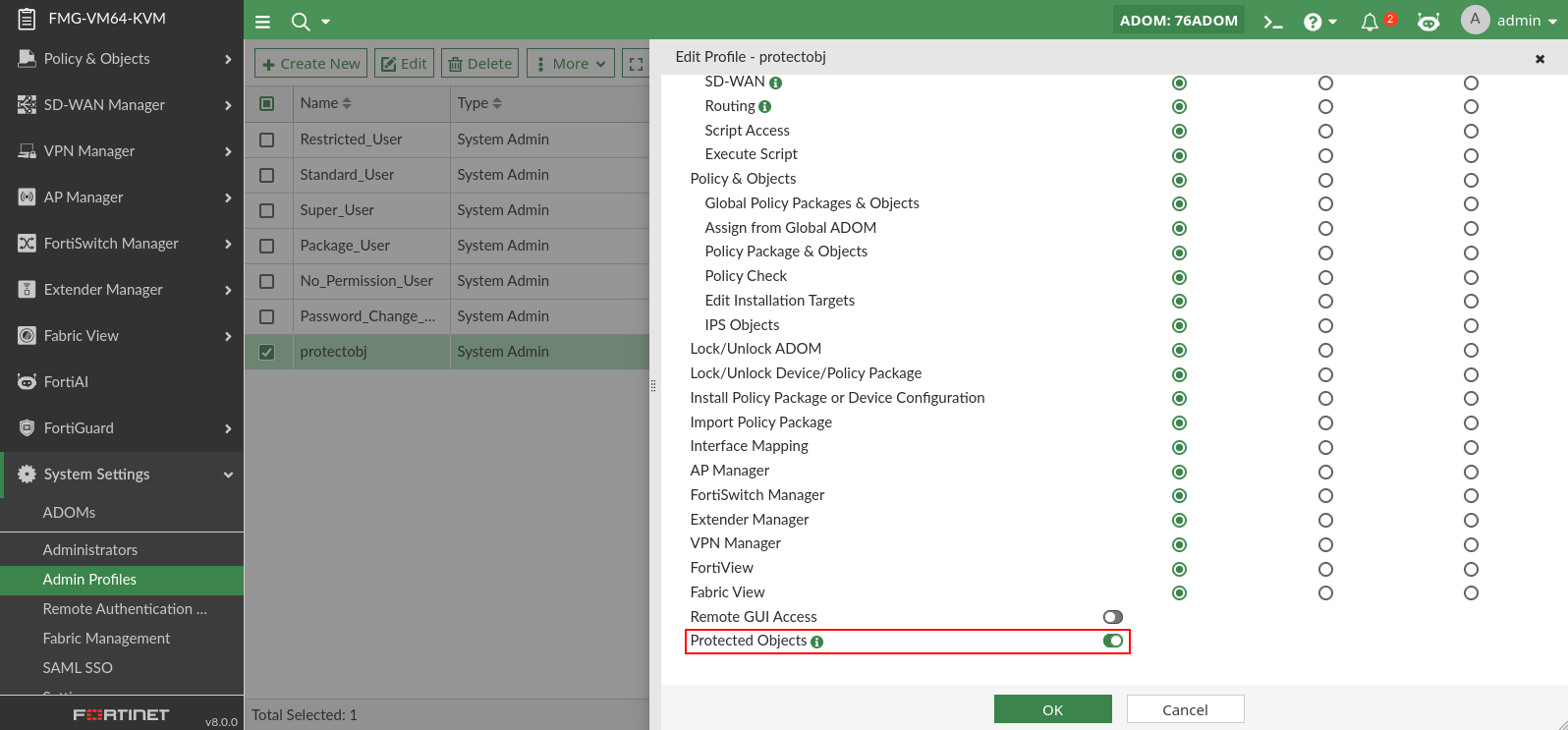Image resolution: width=1568 pixels, height=730 pixels.
Task: Click the search magnifier icon
Action: click(301, 22)
